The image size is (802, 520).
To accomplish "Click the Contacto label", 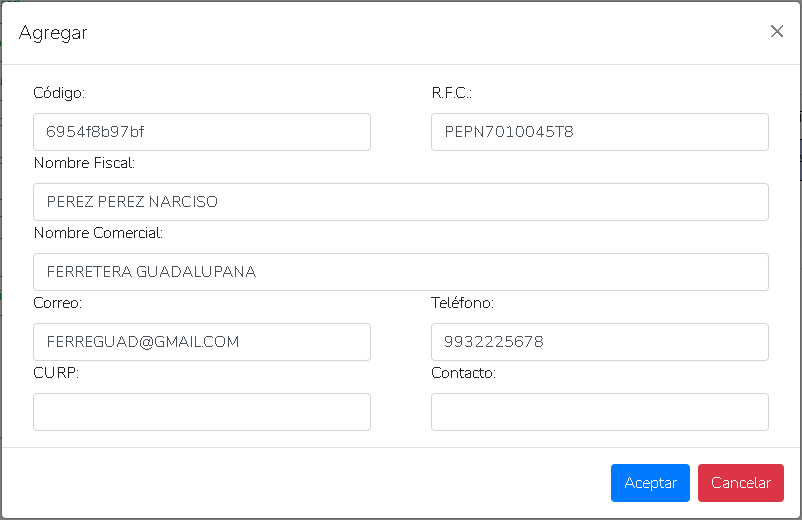I will tap(463, 373).
